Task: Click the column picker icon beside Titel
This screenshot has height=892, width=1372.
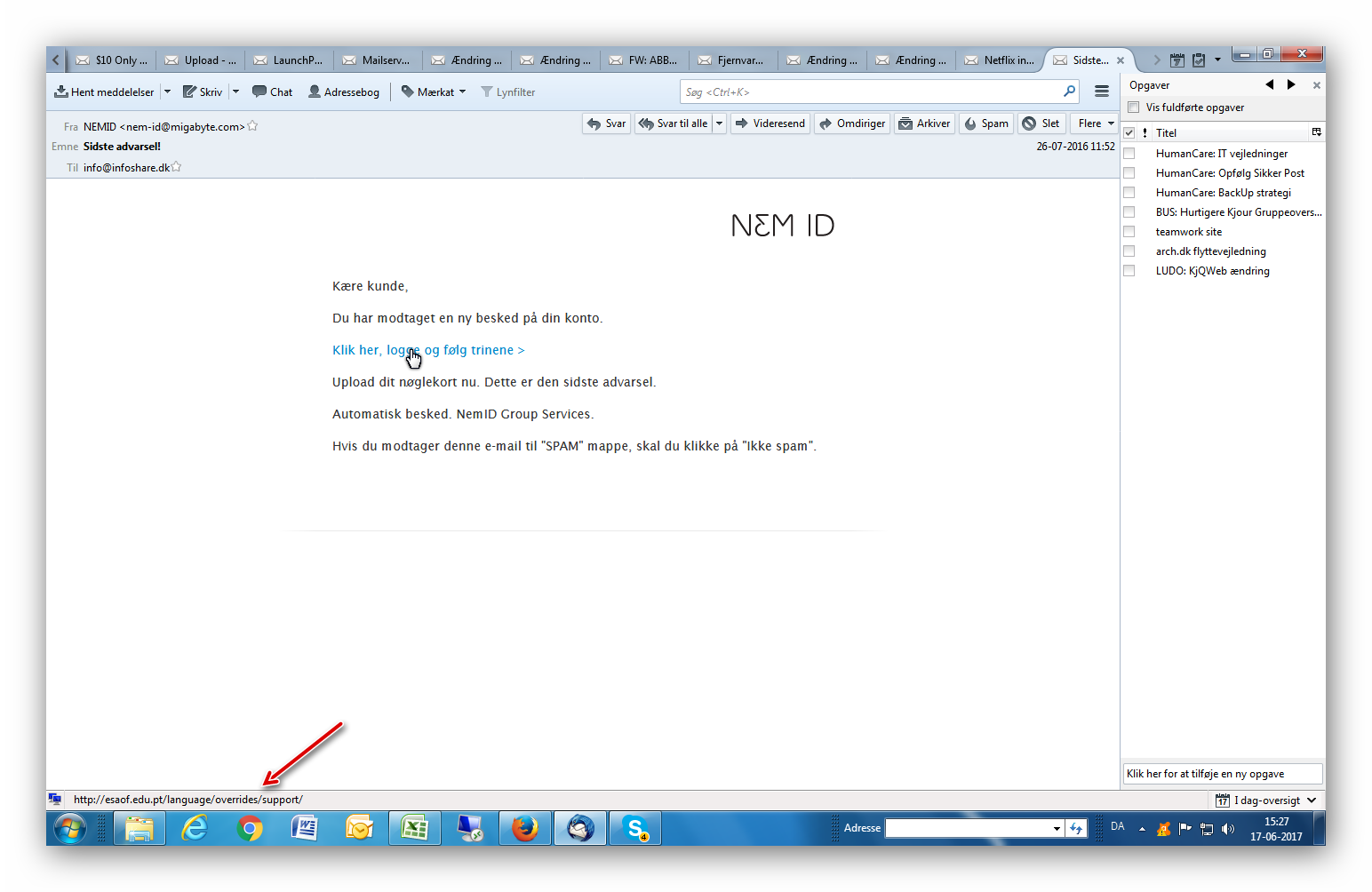Action: (x=1317, y=132)
